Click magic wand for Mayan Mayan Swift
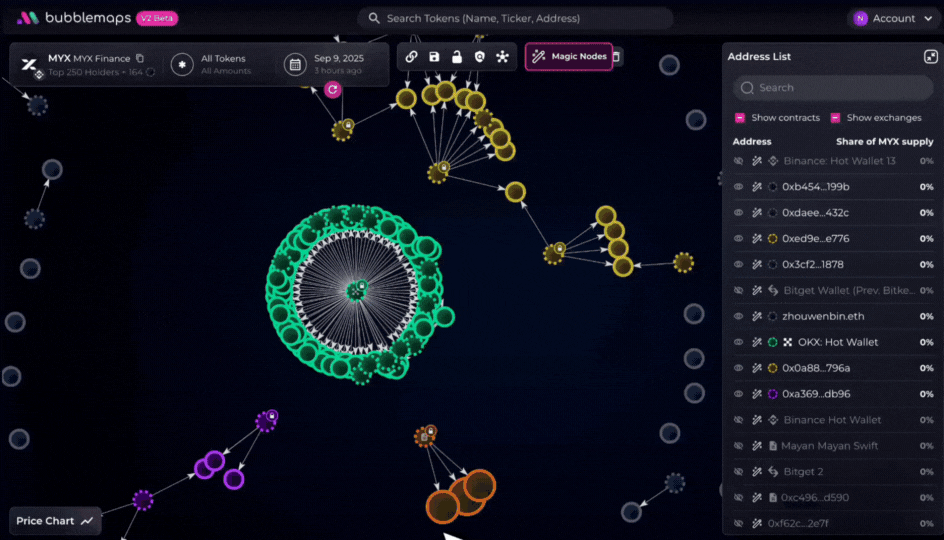The width and height of the screenshot is (944, 540). click(x=757, y=445)
